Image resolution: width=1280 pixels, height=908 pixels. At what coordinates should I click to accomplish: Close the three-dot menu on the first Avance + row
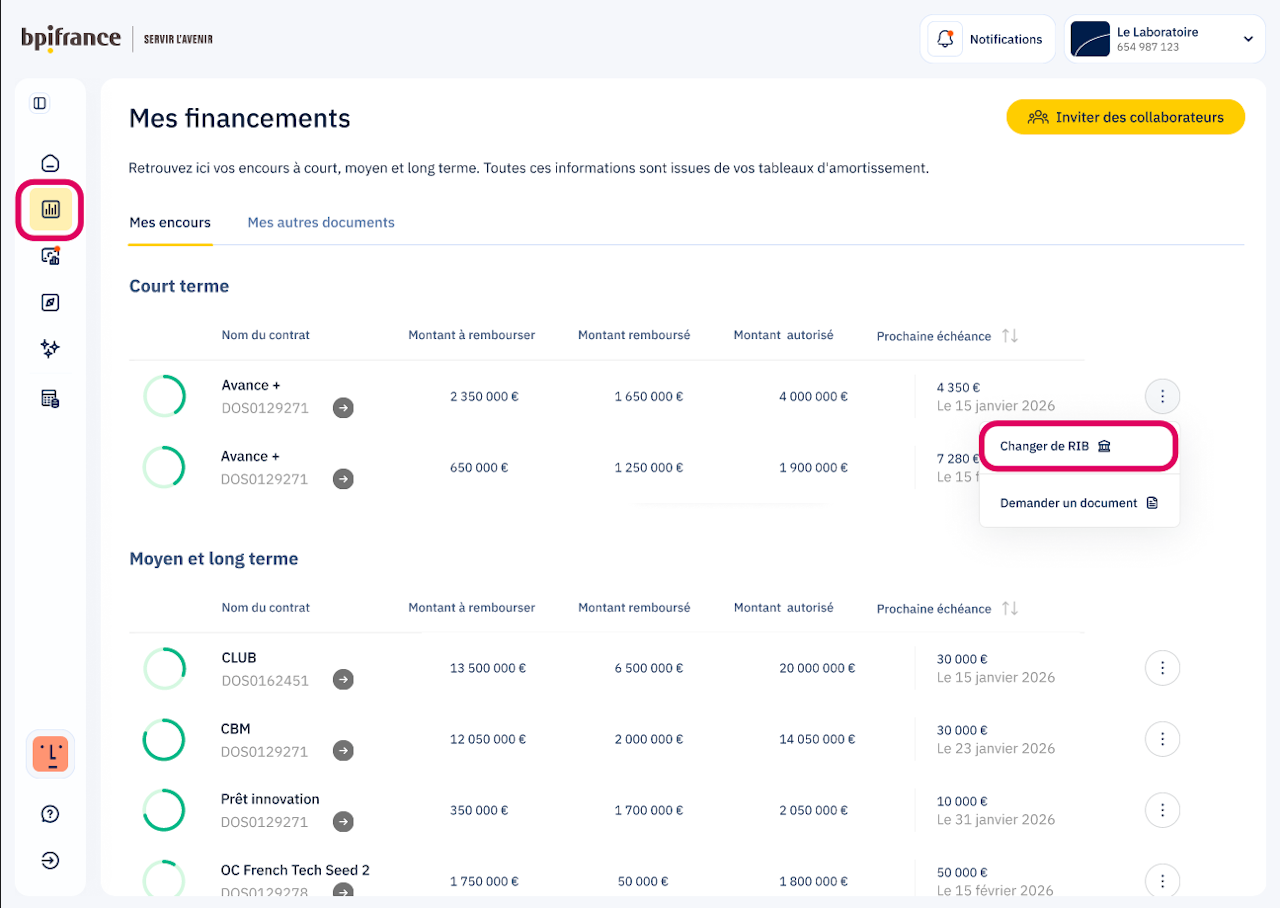(x=1162, y=397)
